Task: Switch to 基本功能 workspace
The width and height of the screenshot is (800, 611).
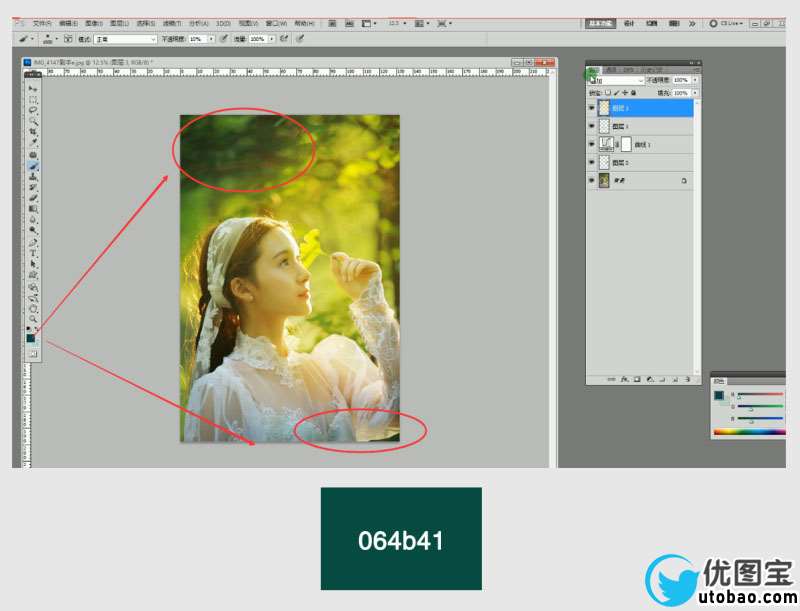Action: click(601, 23)
